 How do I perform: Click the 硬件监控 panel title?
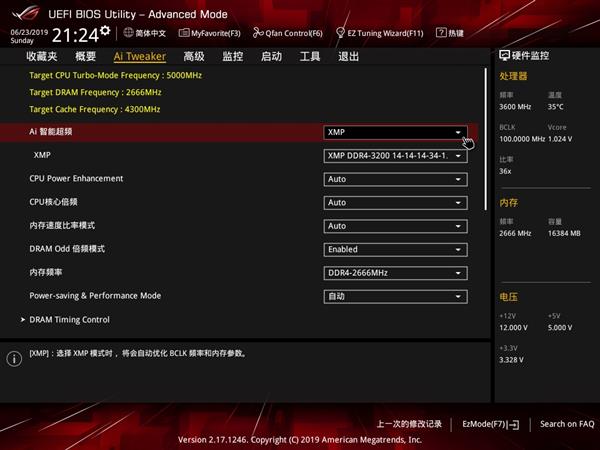coord(530,56)
